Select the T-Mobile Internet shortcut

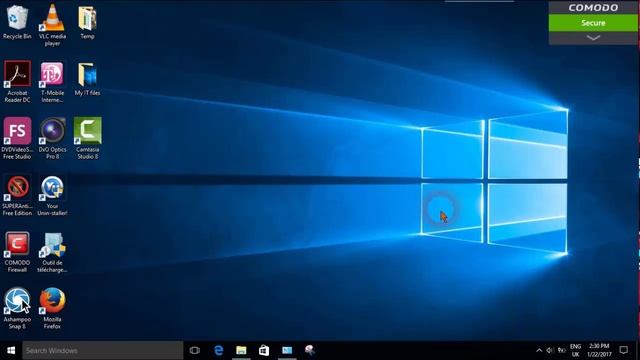click(53, 82)
